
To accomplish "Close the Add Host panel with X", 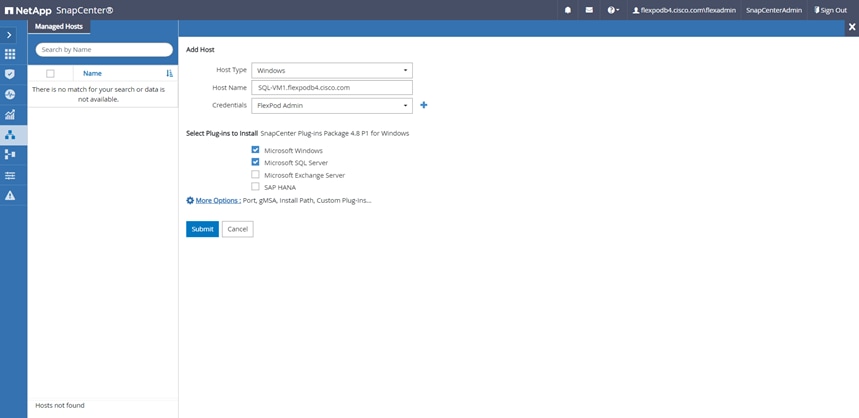I will click(x=852, y=27).
